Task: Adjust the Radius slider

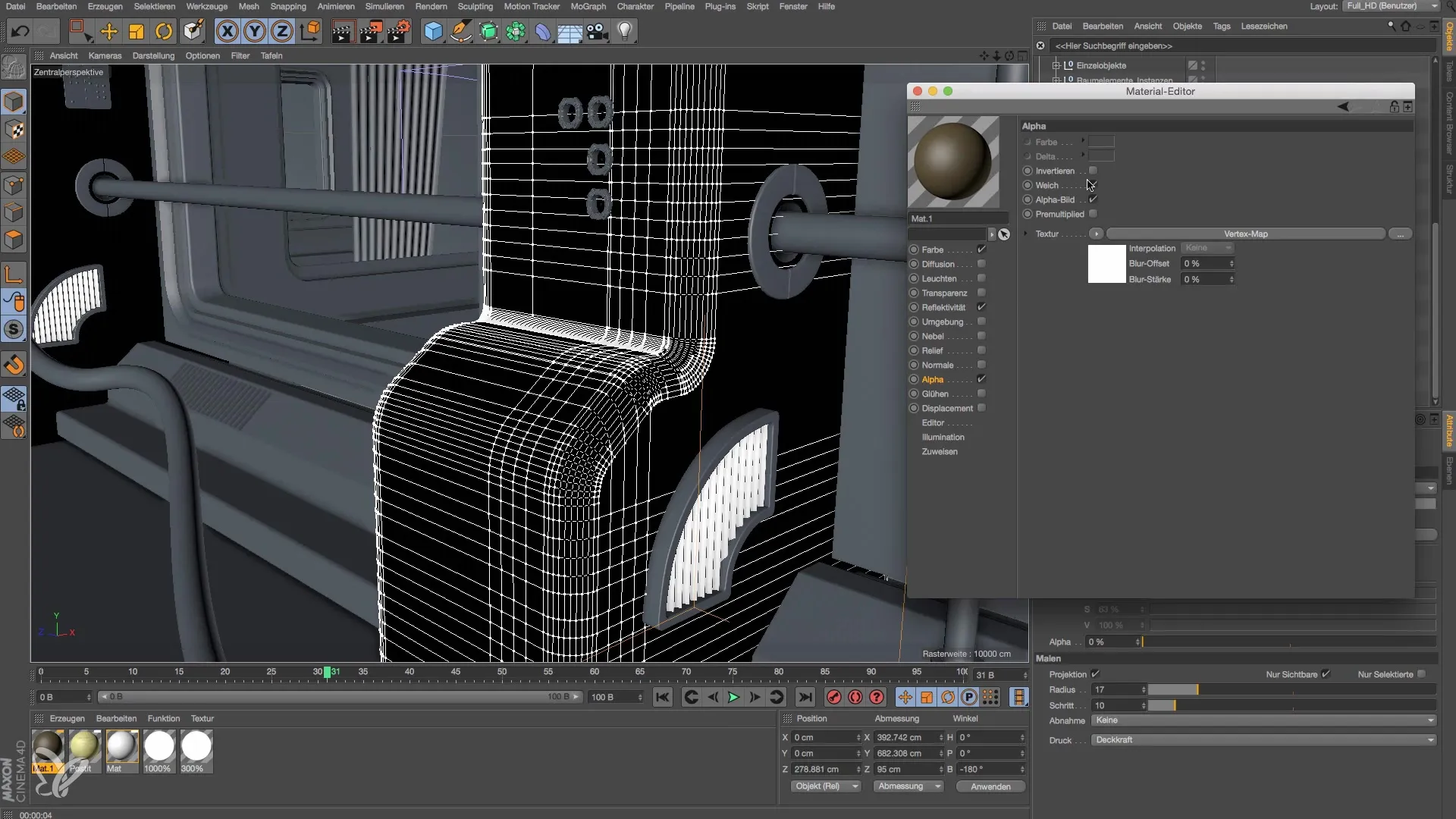Action: (1291, 689)
